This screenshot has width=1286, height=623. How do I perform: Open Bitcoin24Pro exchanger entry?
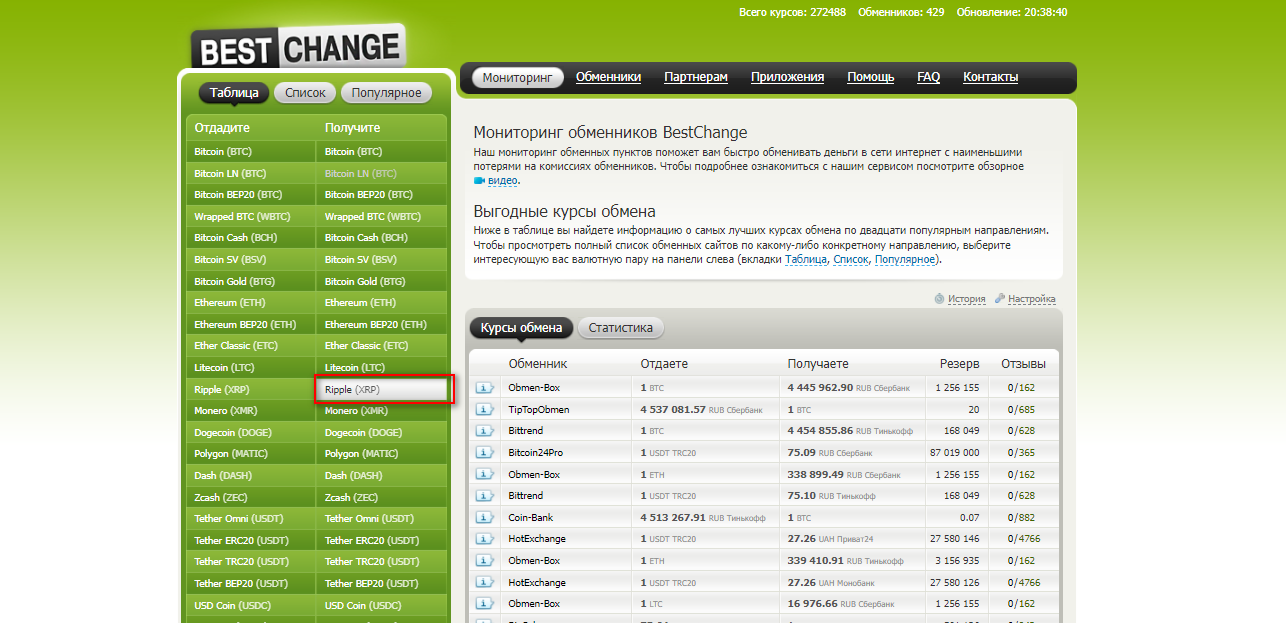(535, 452)
